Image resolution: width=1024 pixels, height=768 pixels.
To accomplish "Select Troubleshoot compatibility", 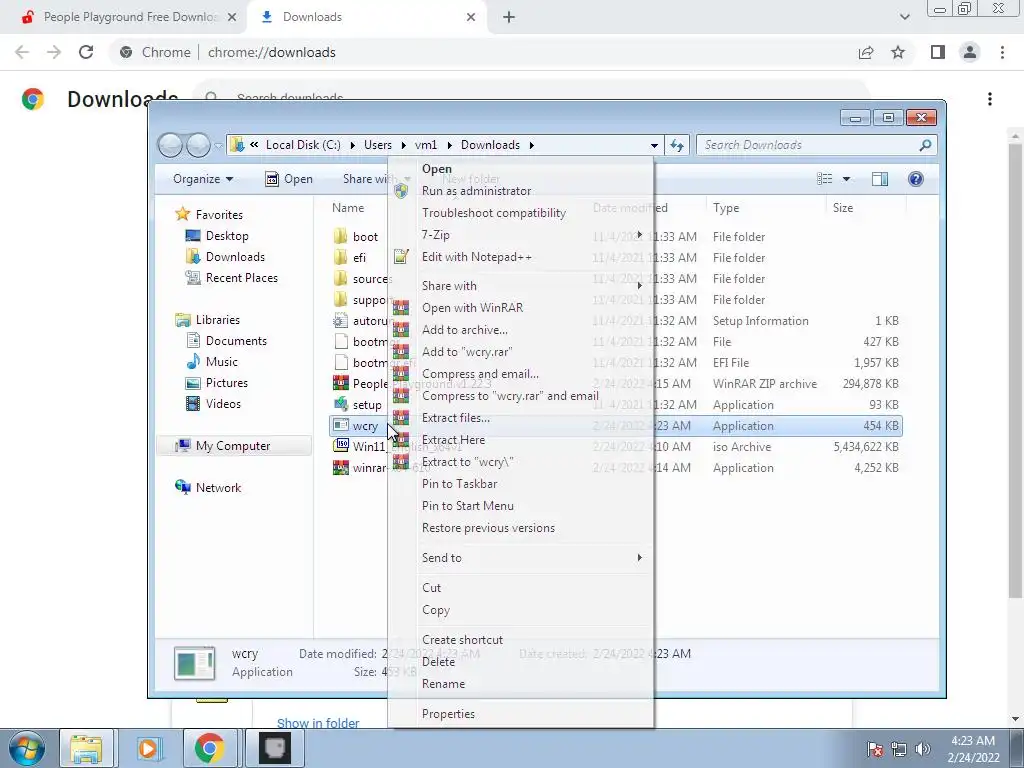I will (494, 213).
